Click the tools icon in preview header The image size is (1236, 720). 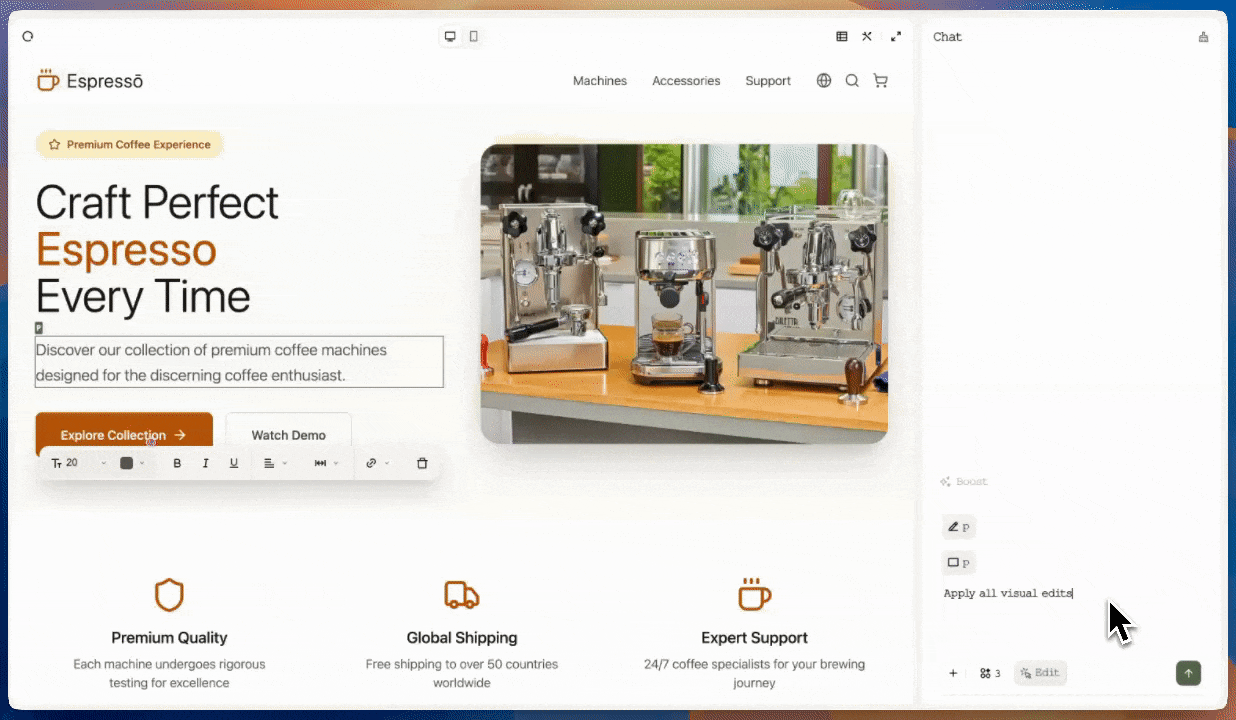pos(867,36)
